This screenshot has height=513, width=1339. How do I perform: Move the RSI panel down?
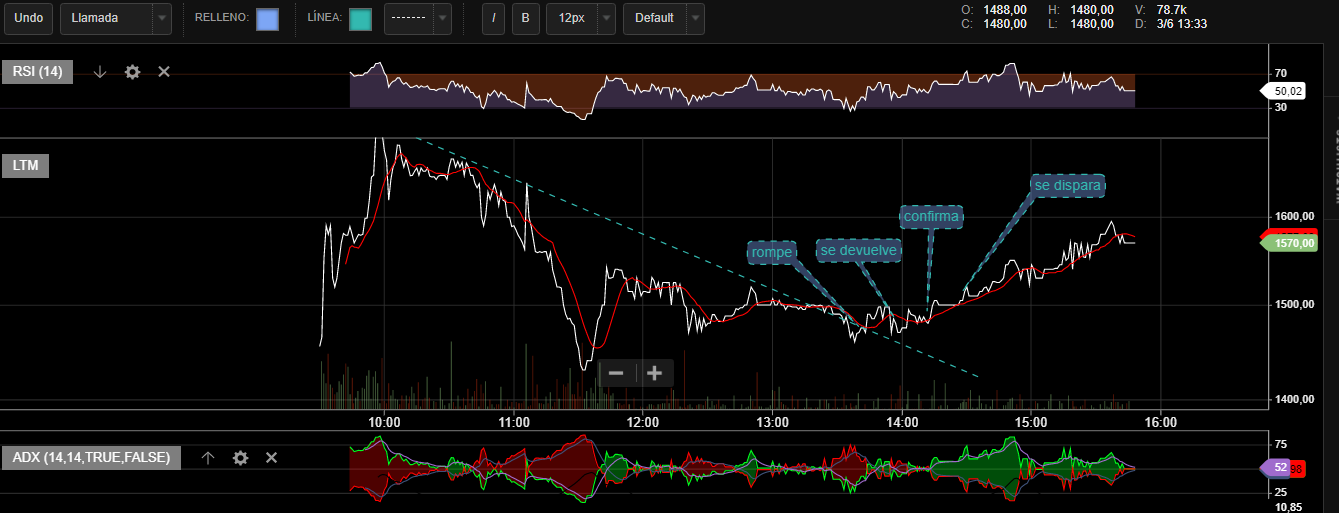pos(100,72)
